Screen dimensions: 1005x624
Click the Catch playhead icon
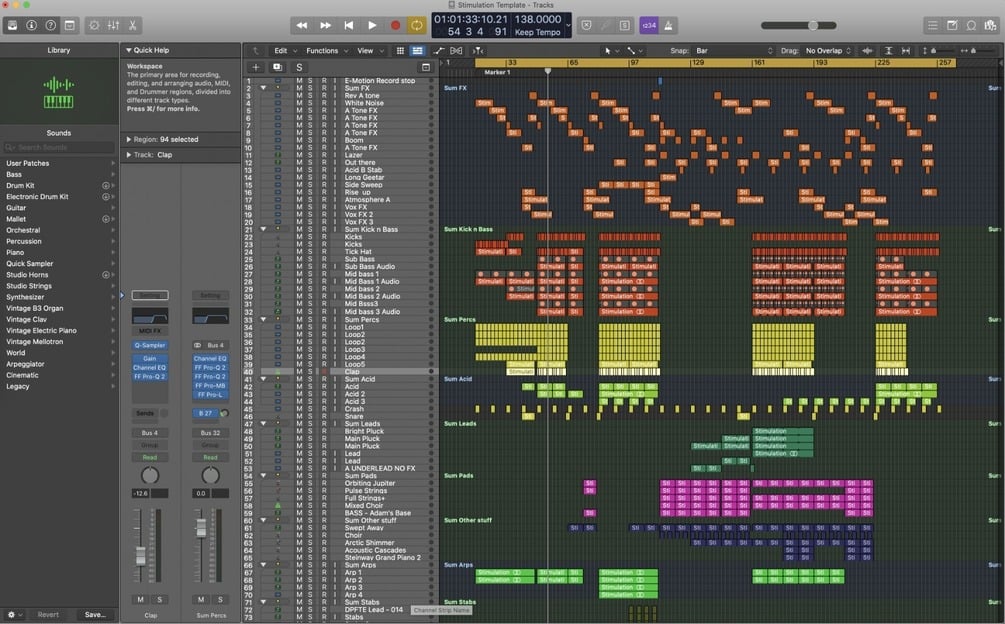[x=478, y=51]
